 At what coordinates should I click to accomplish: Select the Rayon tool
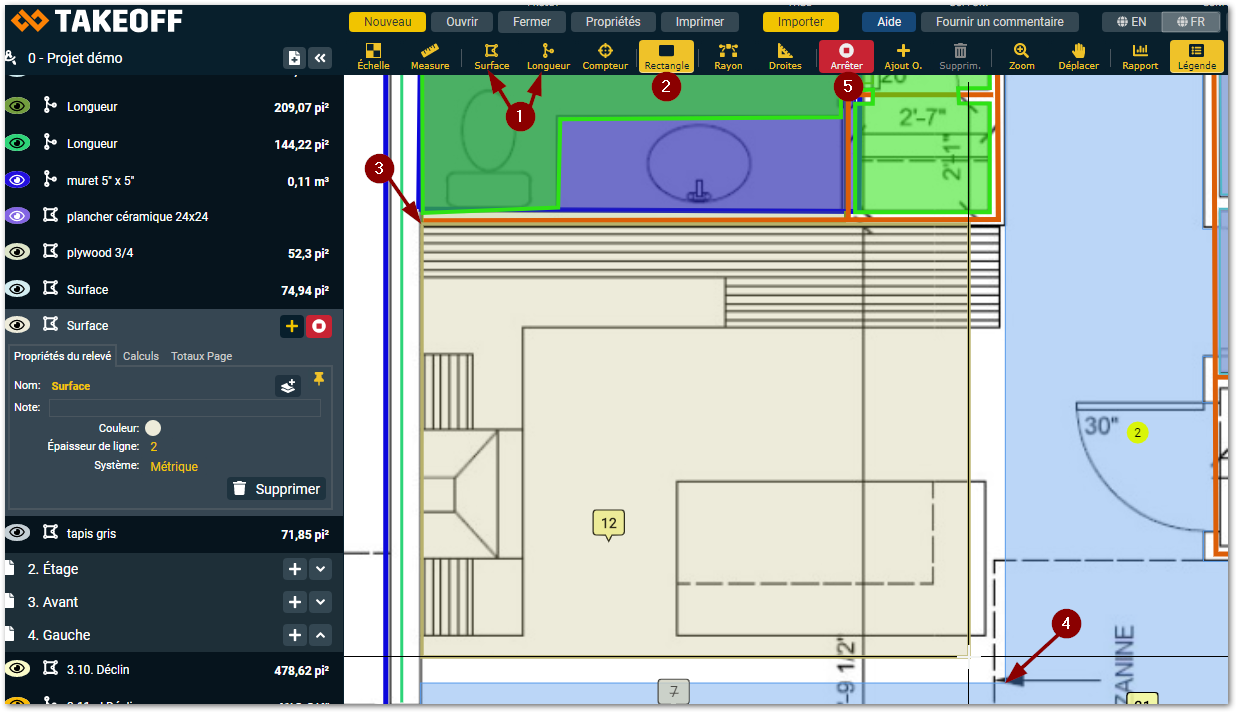pyautogui.click(x=728, y=56)
